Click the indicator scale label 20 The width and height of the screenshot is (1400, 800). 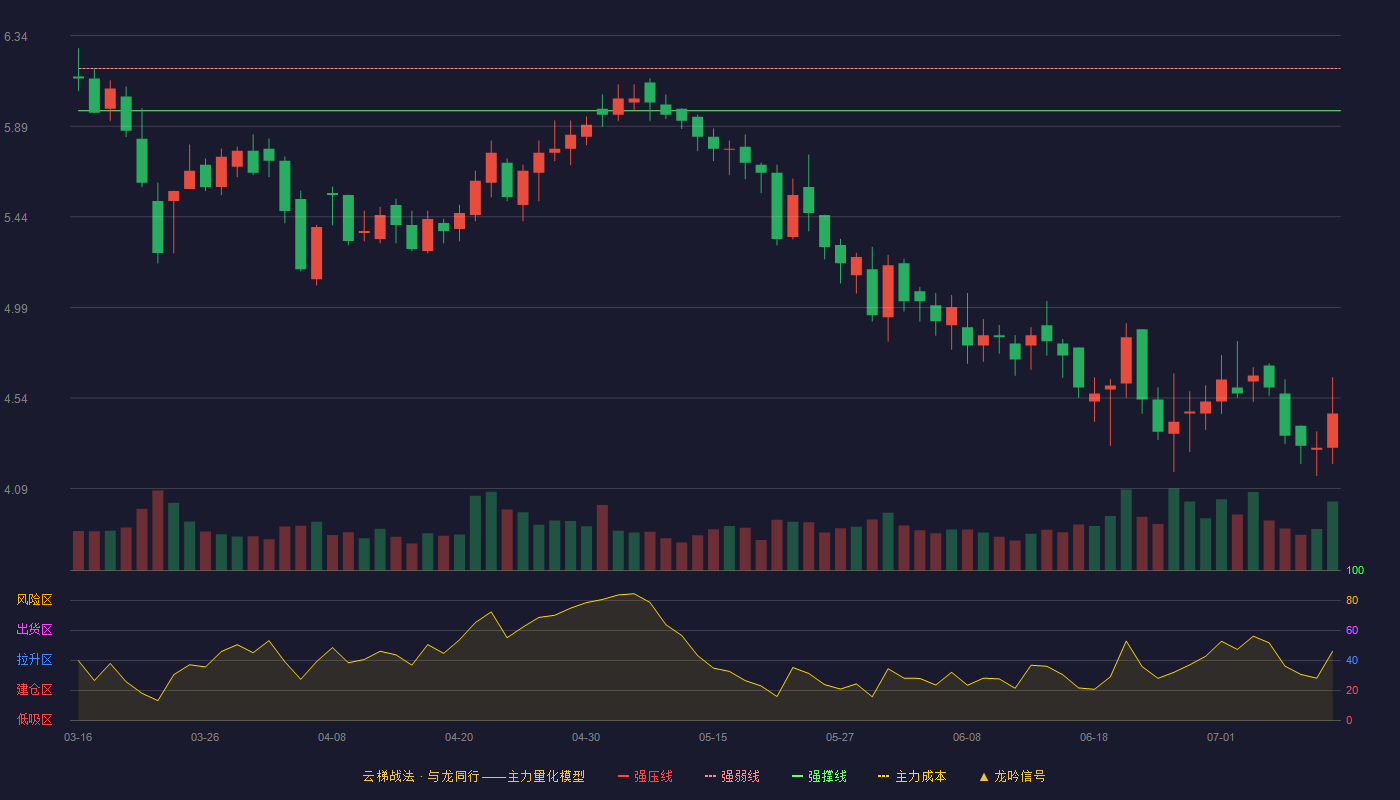click(1352, 690)
